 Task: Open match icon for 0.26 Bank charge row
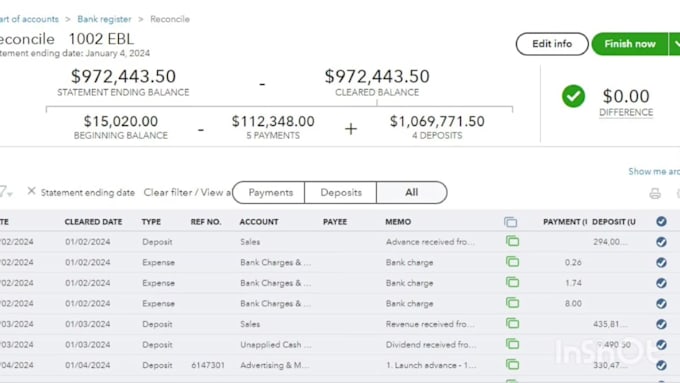point(512,262)
